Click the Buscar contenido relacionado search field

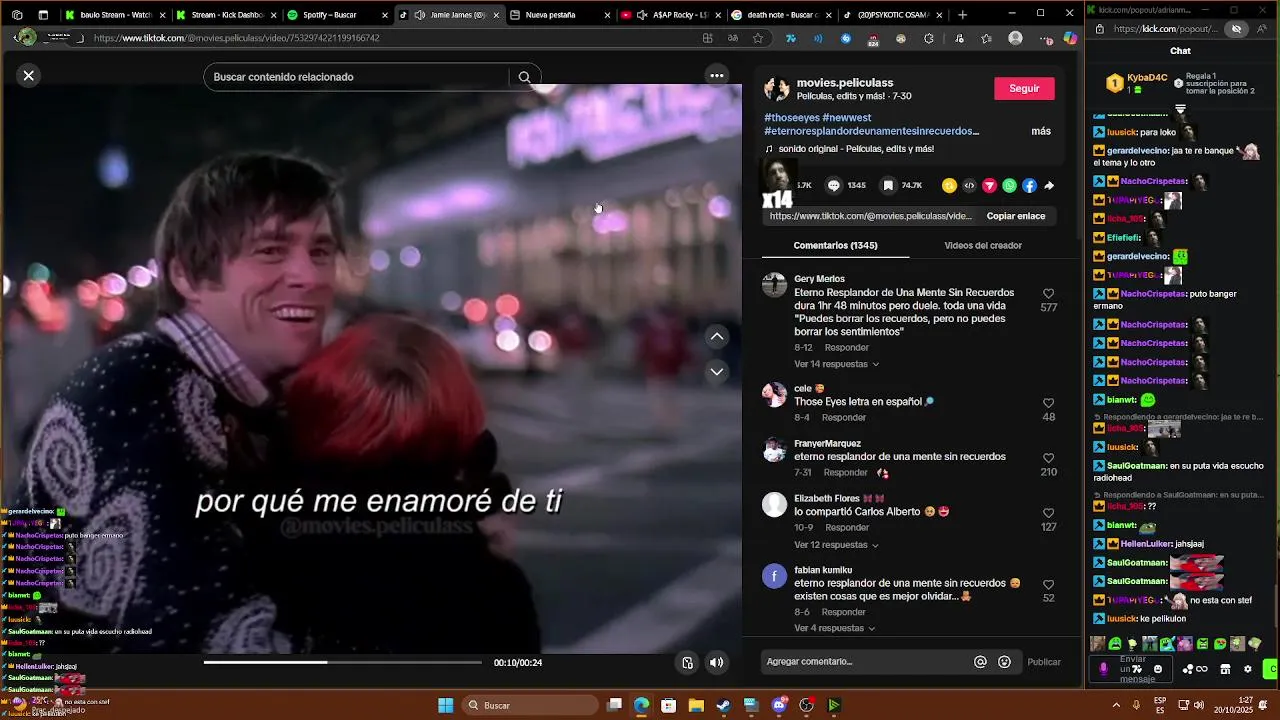358,77
